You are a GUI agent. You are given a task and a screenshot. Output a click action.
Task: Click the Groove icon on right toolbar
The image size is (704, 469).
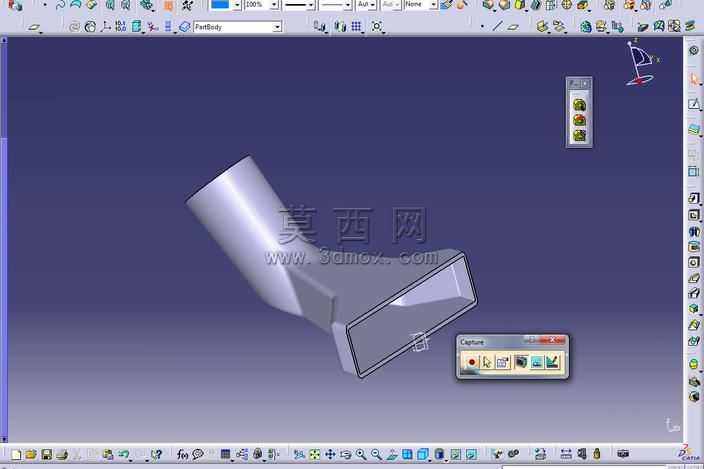(694, 247)
